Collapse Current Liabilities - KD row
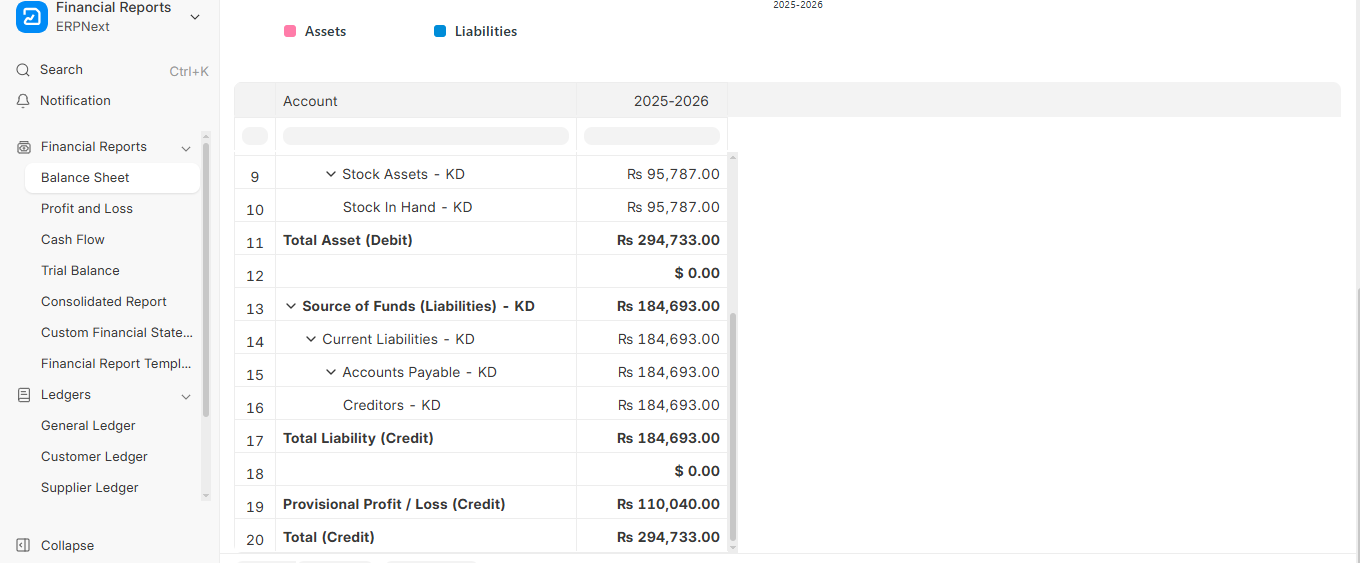1360x563 pixels. coord(311,339)
